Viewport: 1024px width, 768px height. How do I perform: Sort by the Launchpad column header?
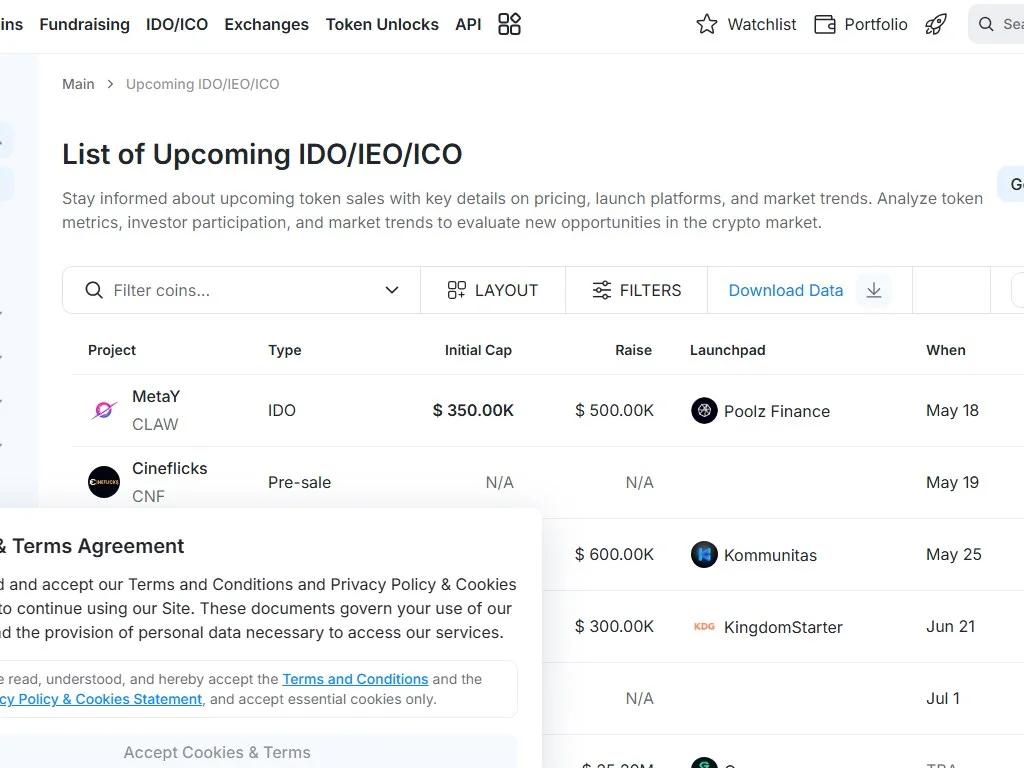coord(728,350)
